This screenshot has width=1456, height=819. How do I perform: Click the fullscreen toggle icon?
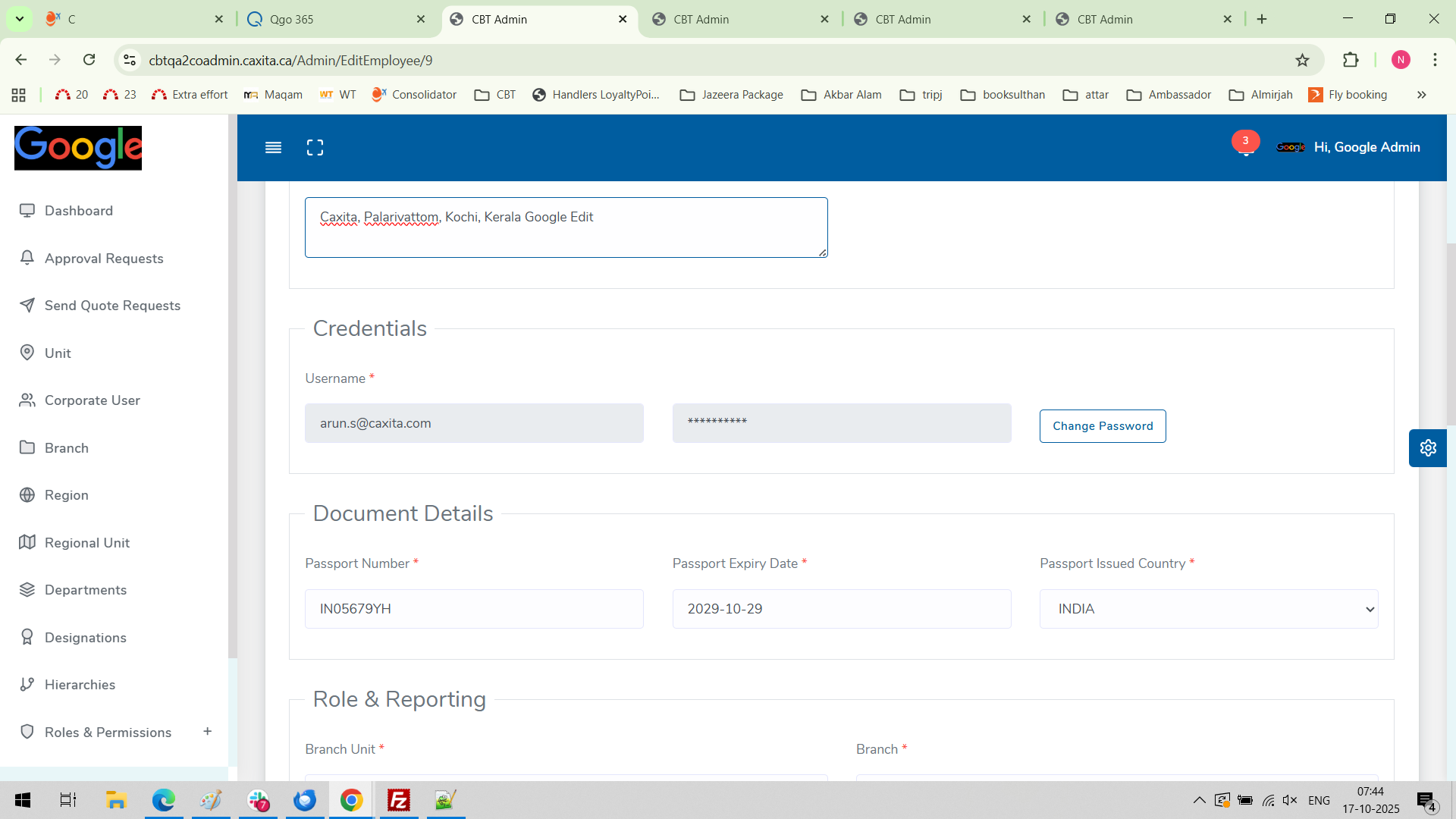(315, 148)
